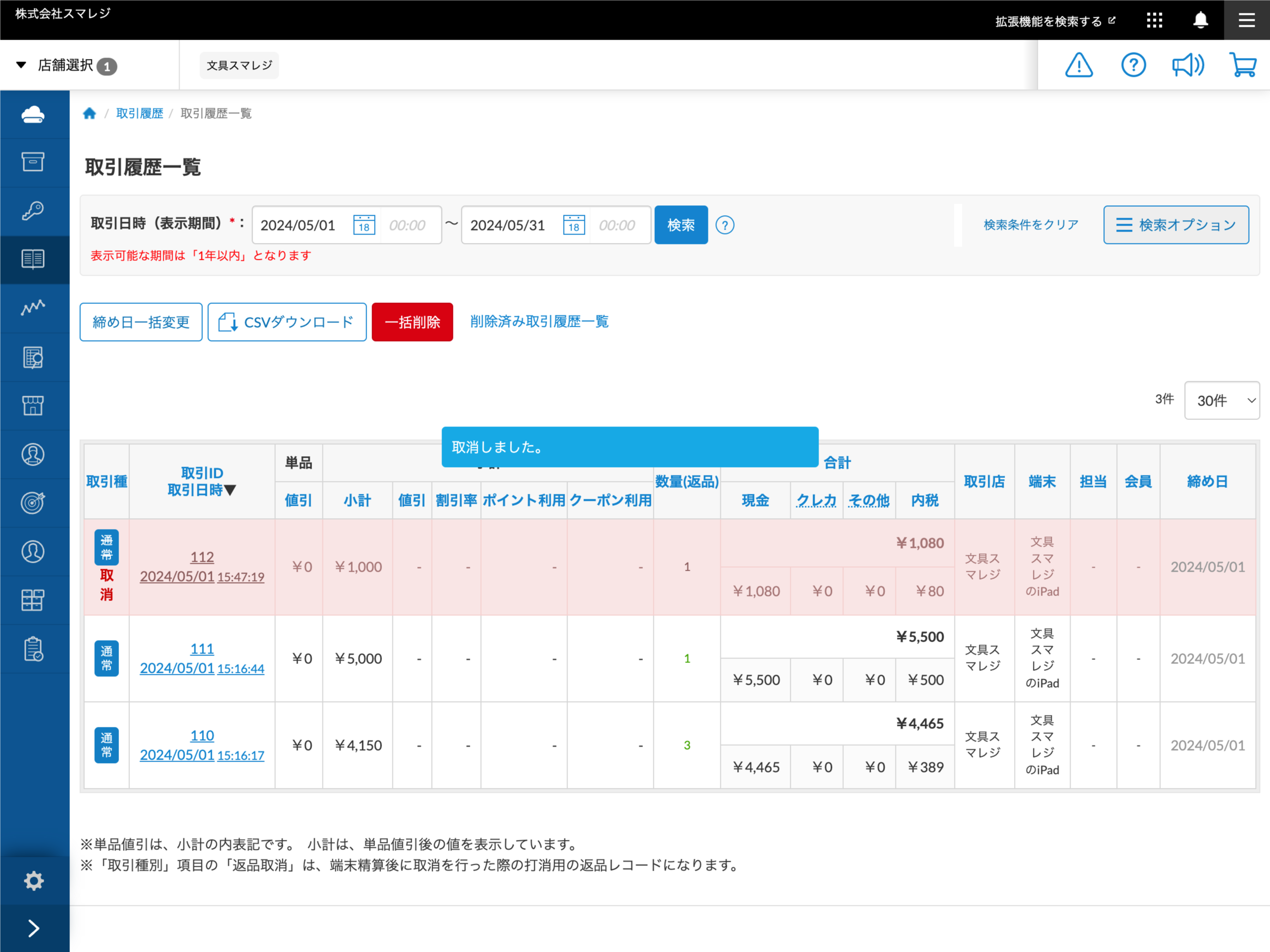Open 拡張機能を検索する link

pos(1055,21)
